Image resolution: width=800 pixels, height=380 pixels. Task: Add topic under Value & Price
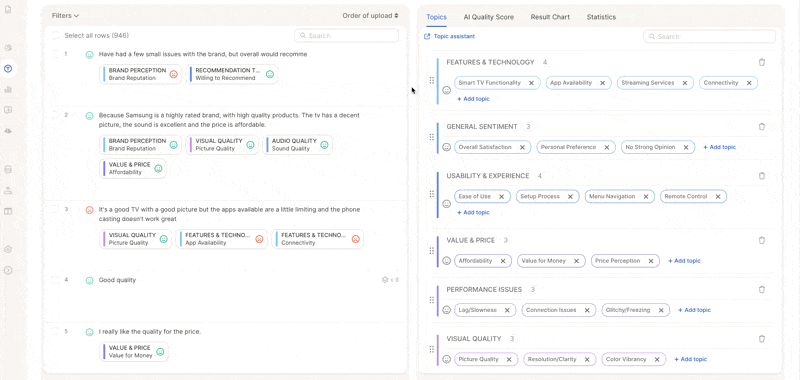684,261
